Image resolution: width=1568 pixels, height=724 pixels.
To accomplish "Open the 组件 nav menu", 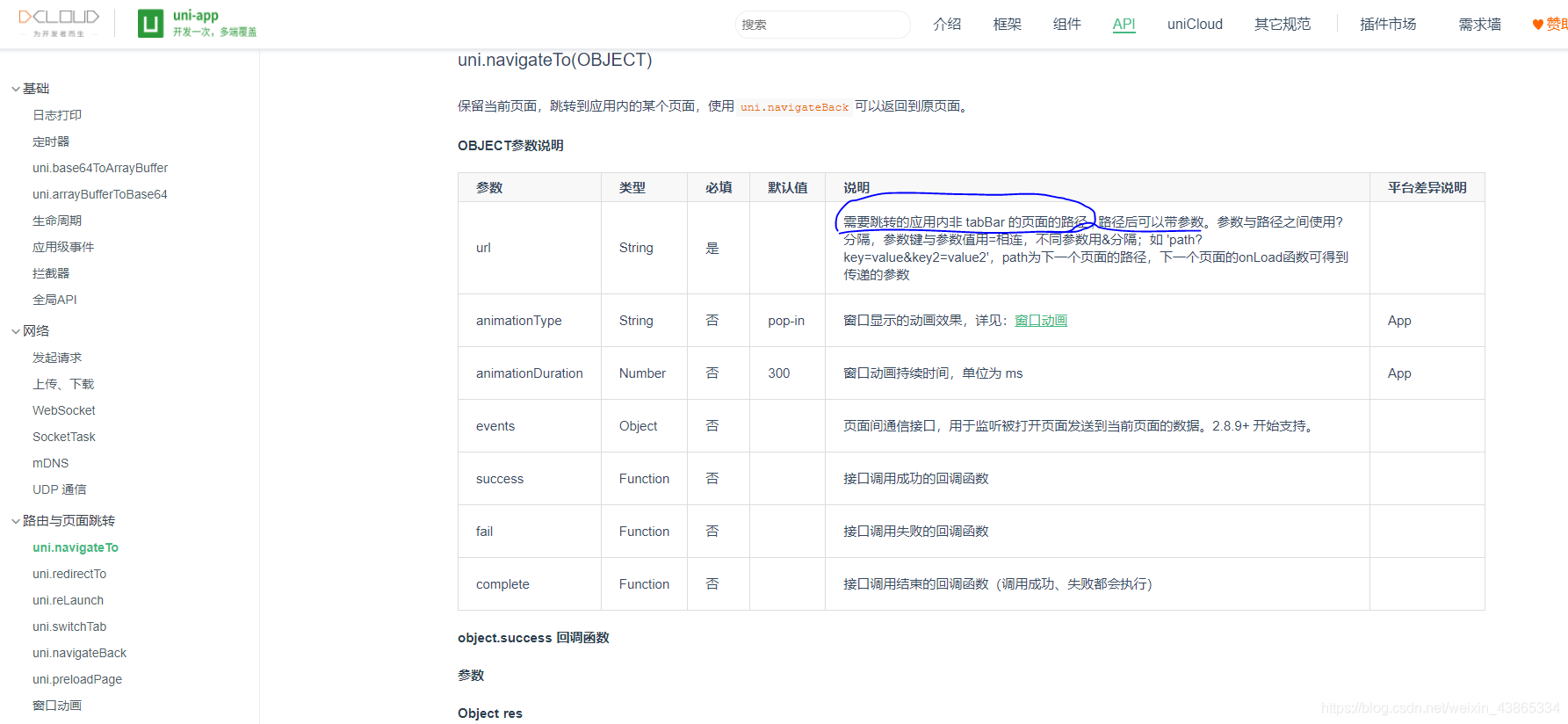I will pos(1067,25).
